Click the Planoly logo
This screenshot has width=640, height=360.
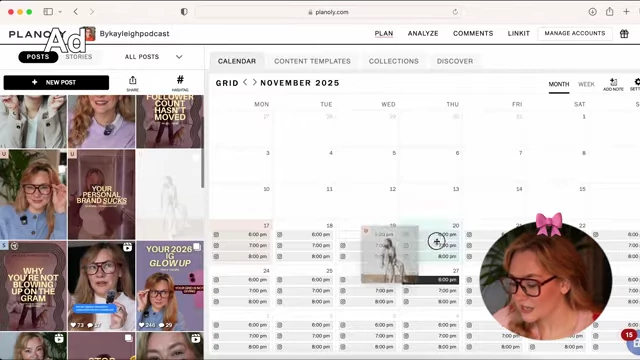point(37,34)
